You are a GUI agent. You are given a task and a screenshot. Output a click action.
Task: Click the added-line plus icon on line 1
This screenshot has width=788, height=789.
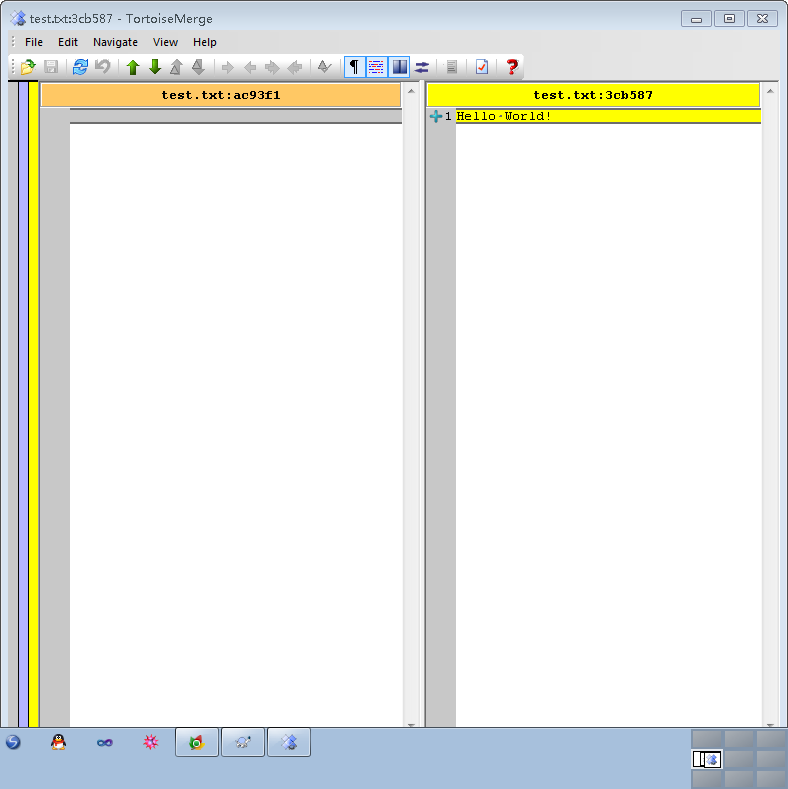pyautogui.click(x=435, y=117)
